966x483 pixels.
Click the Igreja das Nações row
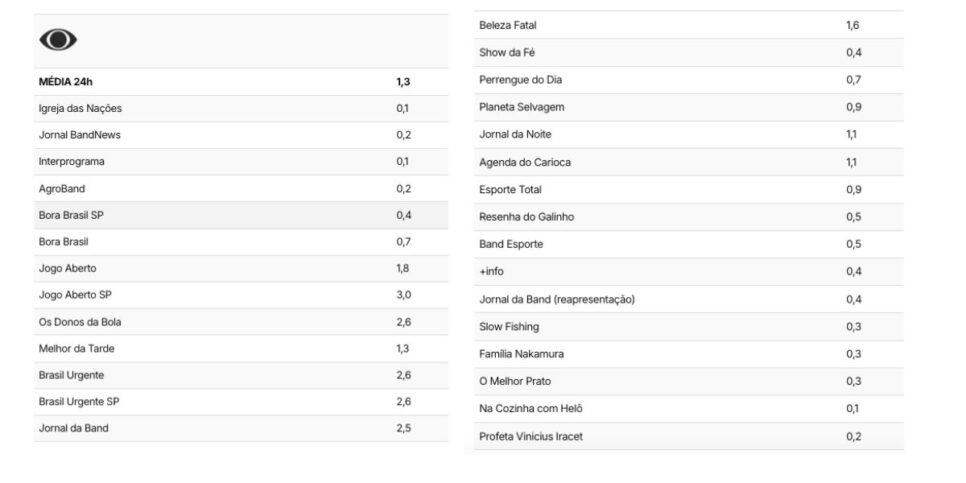(x=241, y=108)
